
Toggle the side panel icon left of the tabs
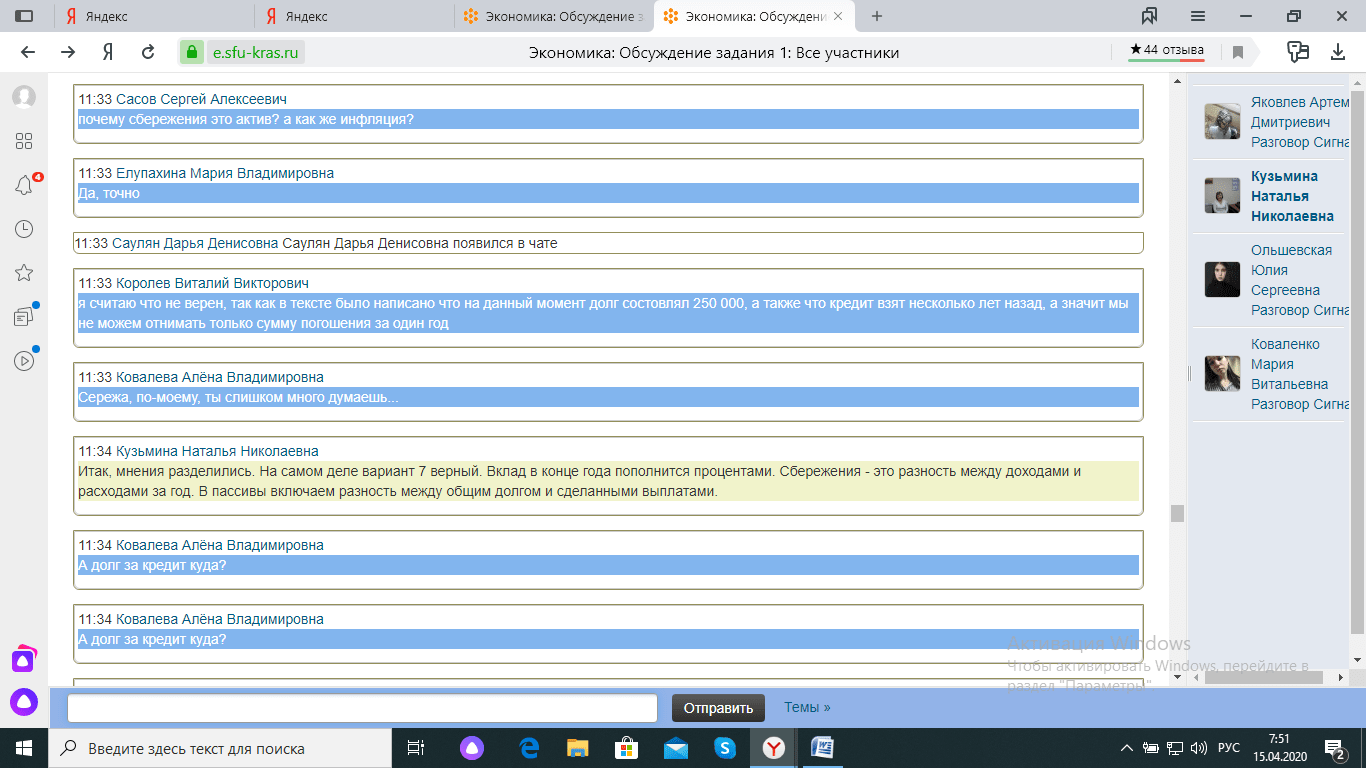24,16
